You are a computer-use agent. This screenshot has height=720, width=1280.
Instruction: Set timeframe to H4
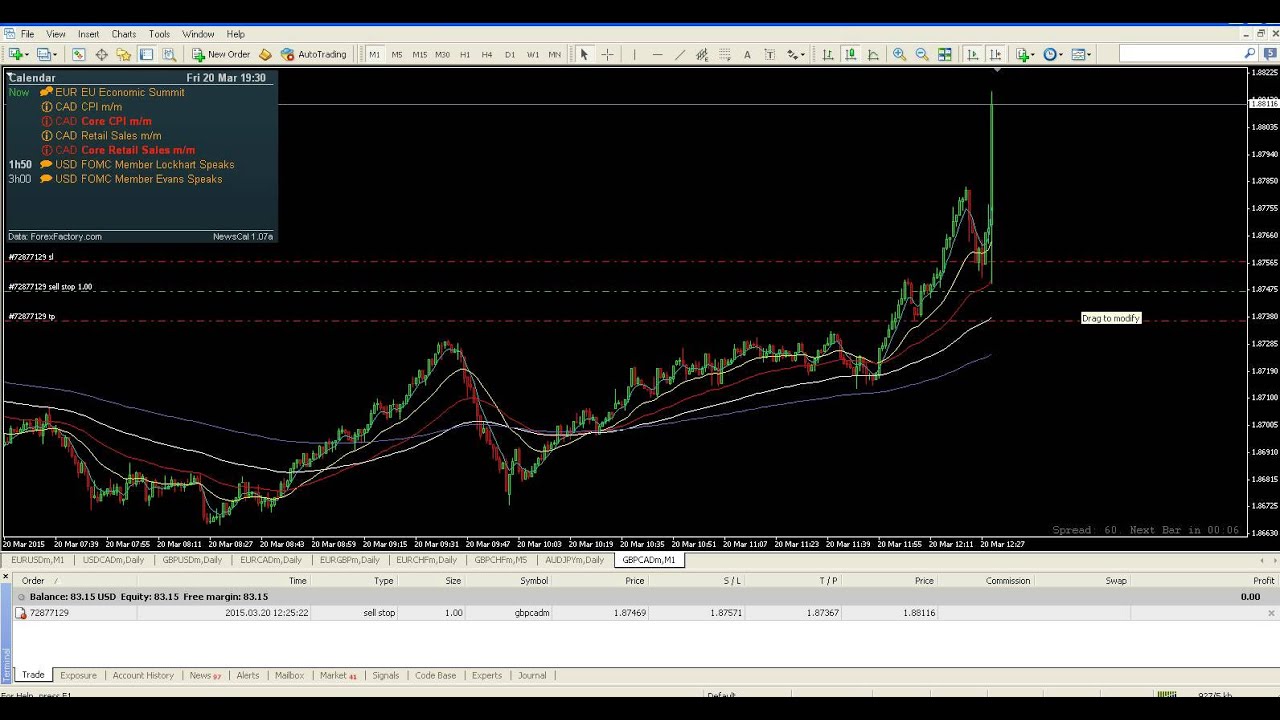tap(487, 54)
